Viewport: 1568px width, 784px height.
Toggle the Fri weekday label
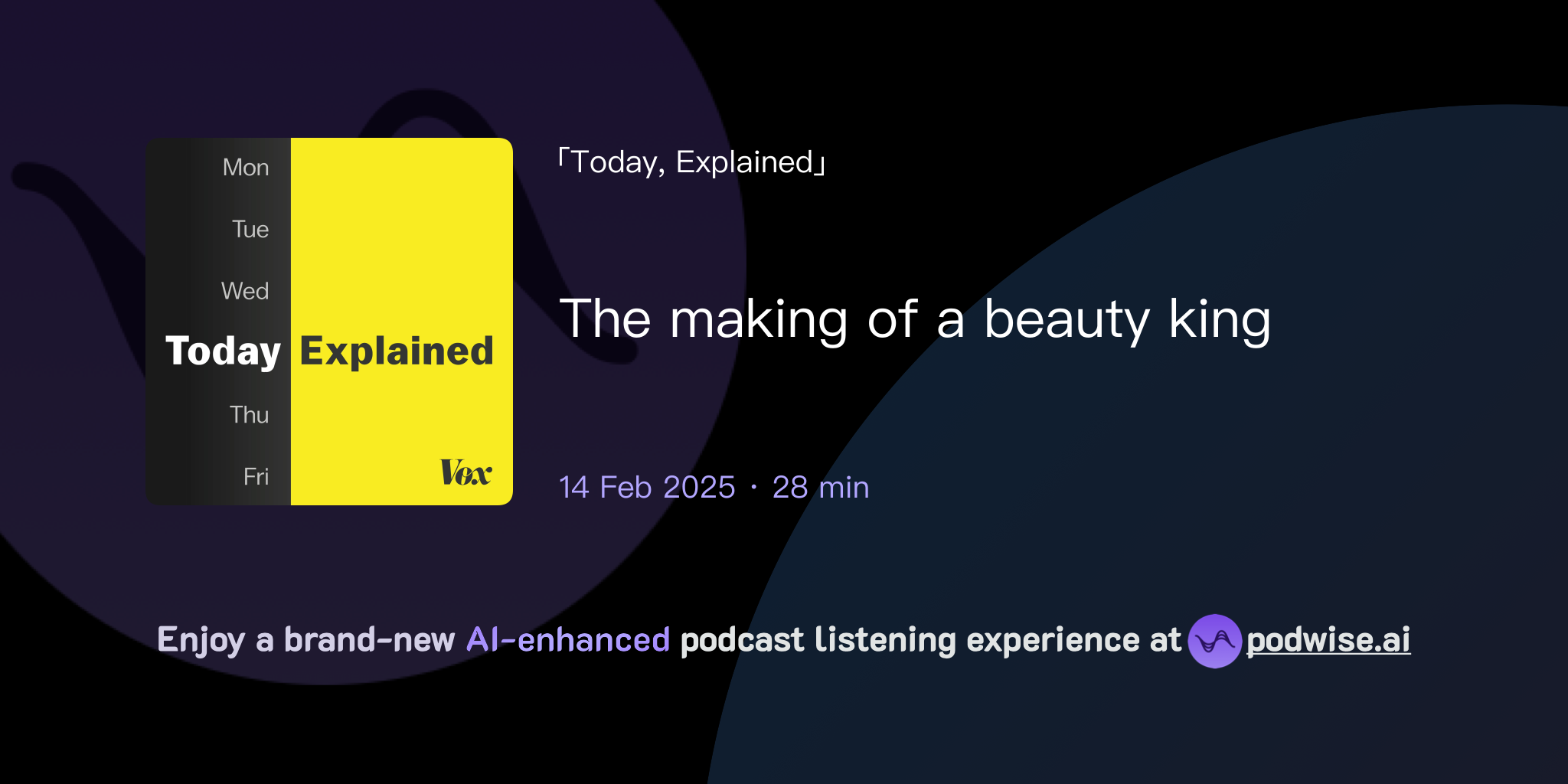256,475
